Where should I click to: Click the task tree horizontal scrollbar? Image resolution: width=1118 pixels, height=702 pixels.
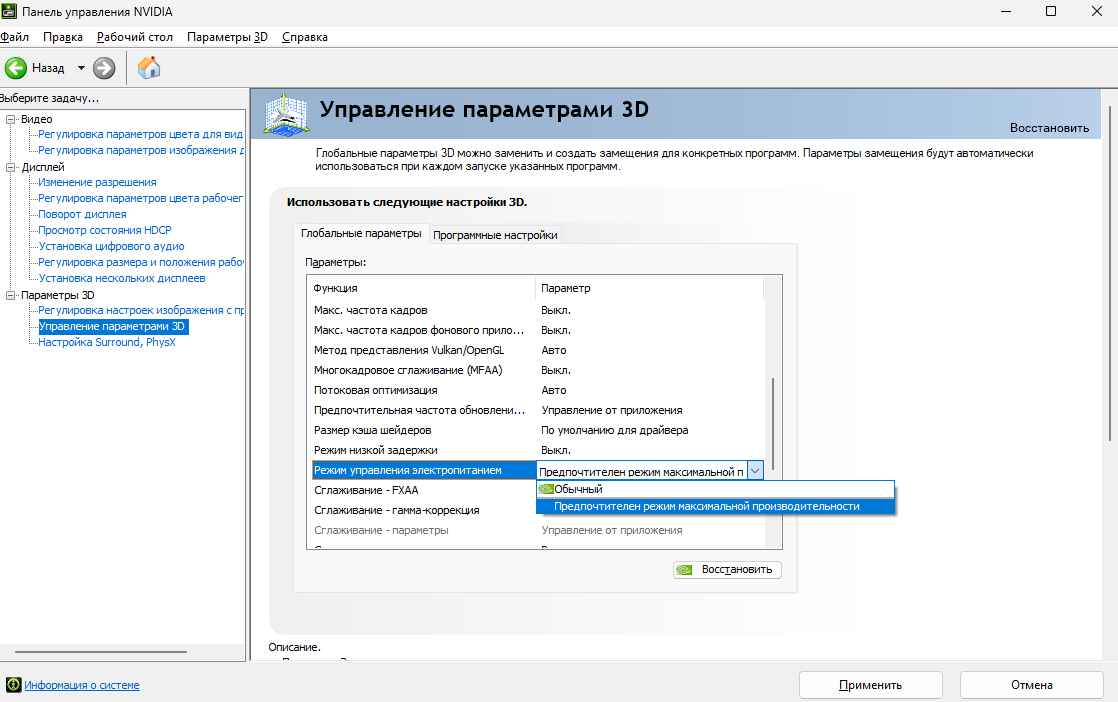click(101, 651)
